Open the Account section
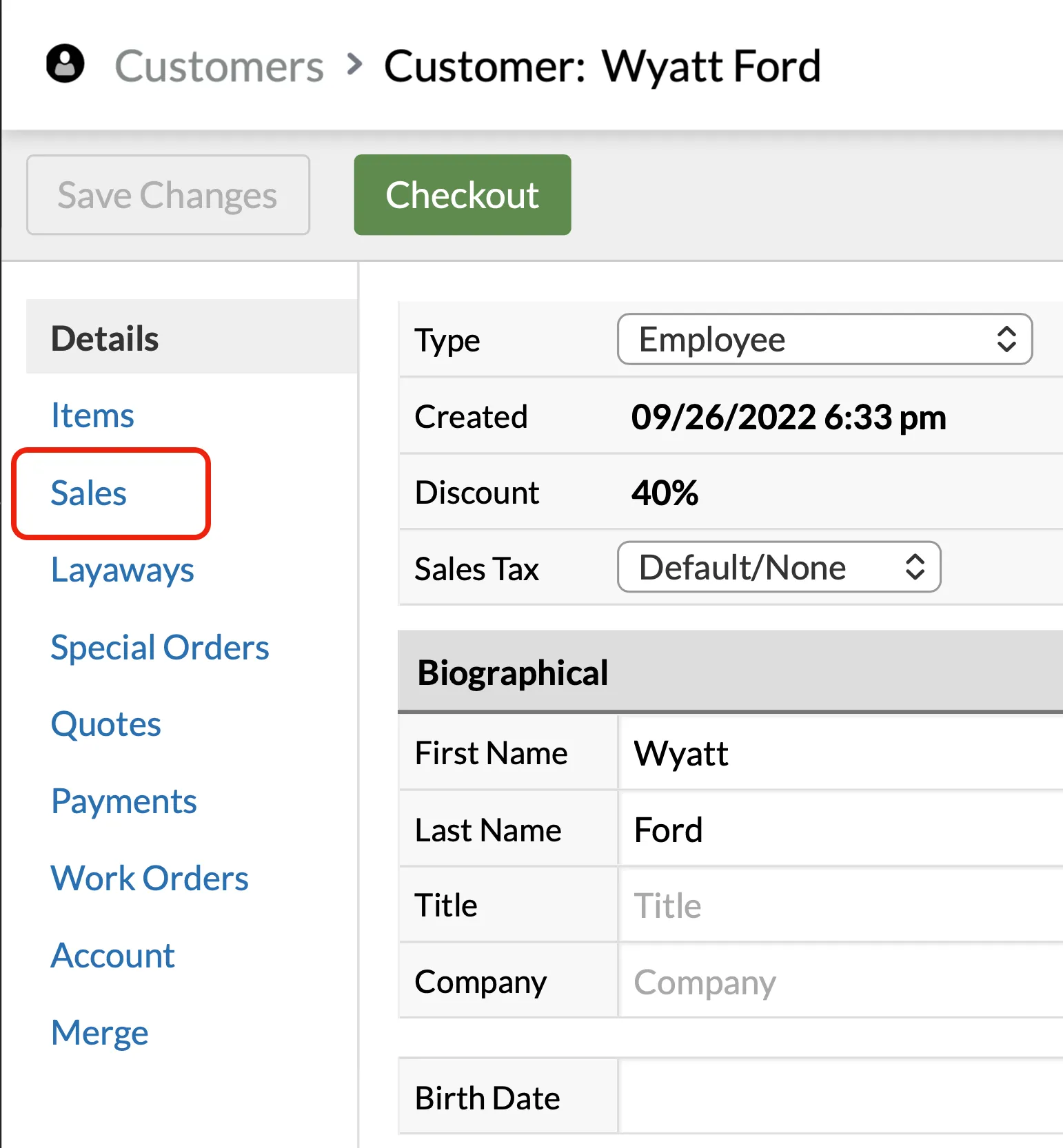This screenshot has width=1063, height=1148. (113, 956)
